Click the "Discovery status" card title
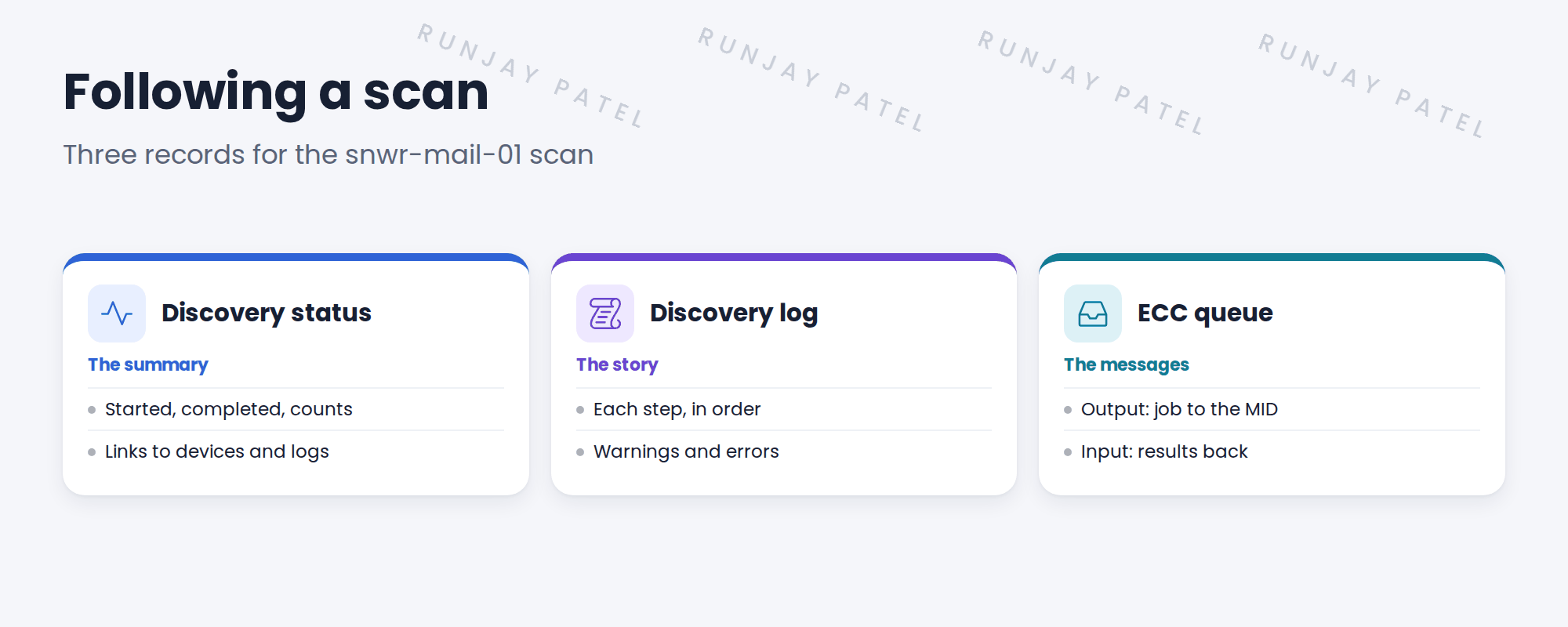 (267, 313)
